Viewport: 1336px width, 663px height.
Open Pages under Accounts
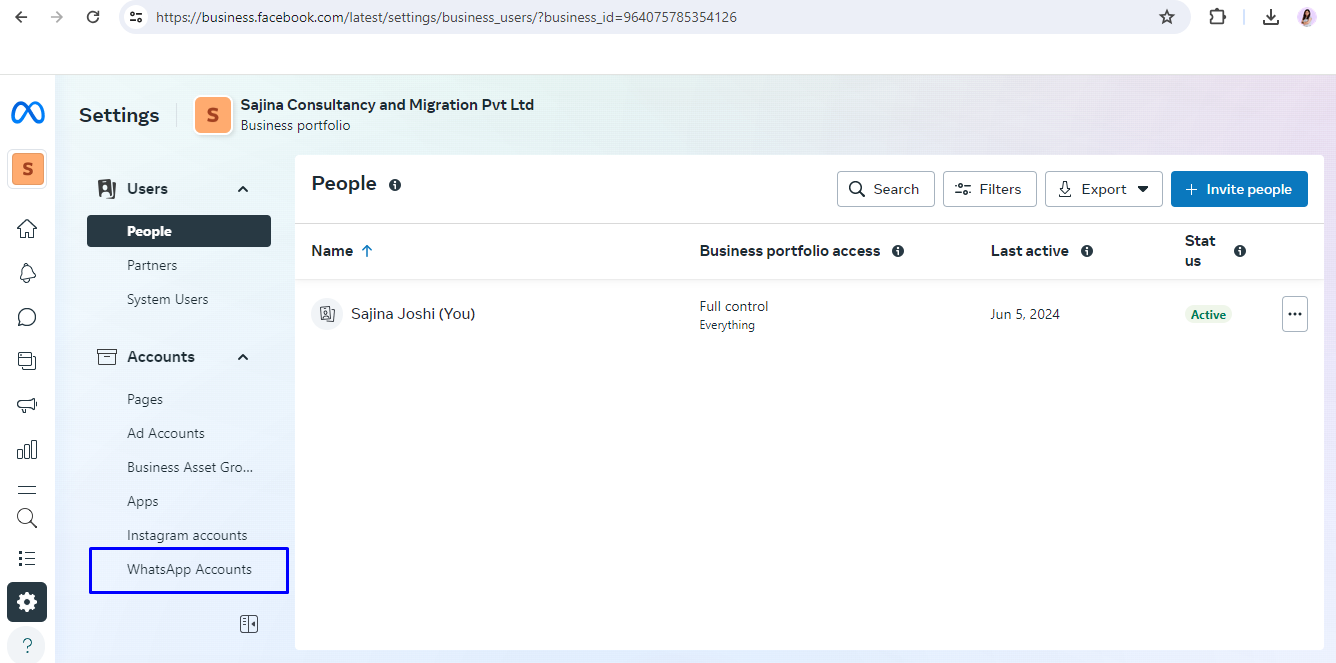coord(145,399)
